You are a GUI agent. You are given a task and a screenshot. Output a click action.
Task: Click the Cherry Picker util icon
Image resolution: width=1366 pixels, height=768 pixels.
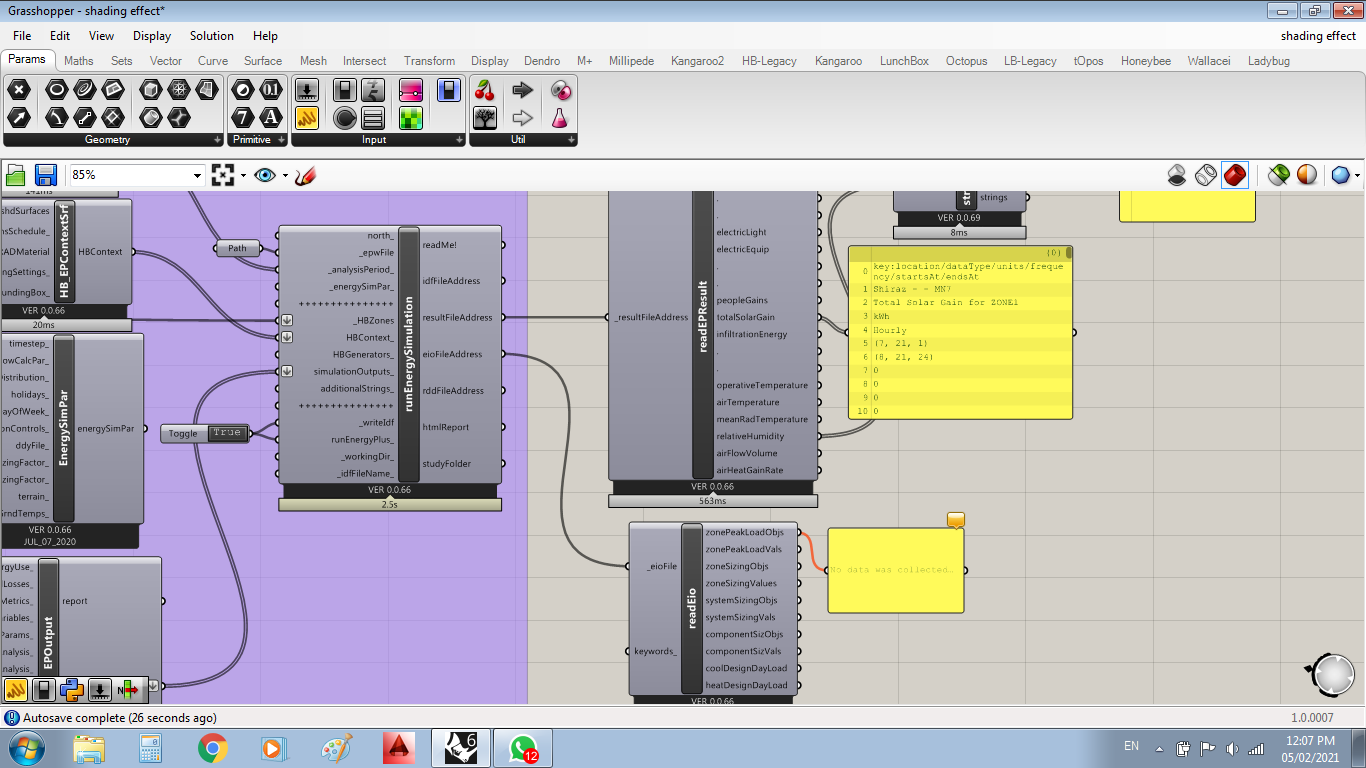click(485, 91)
